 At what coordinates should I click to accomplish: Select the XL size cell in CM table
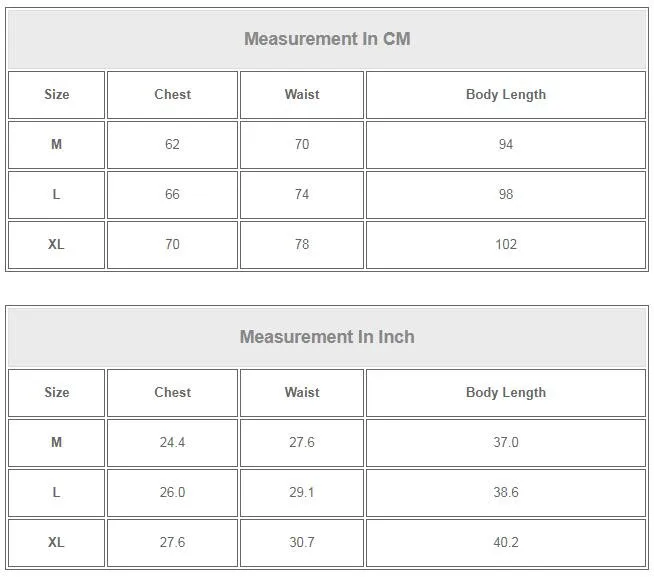(x=56, y=245)
